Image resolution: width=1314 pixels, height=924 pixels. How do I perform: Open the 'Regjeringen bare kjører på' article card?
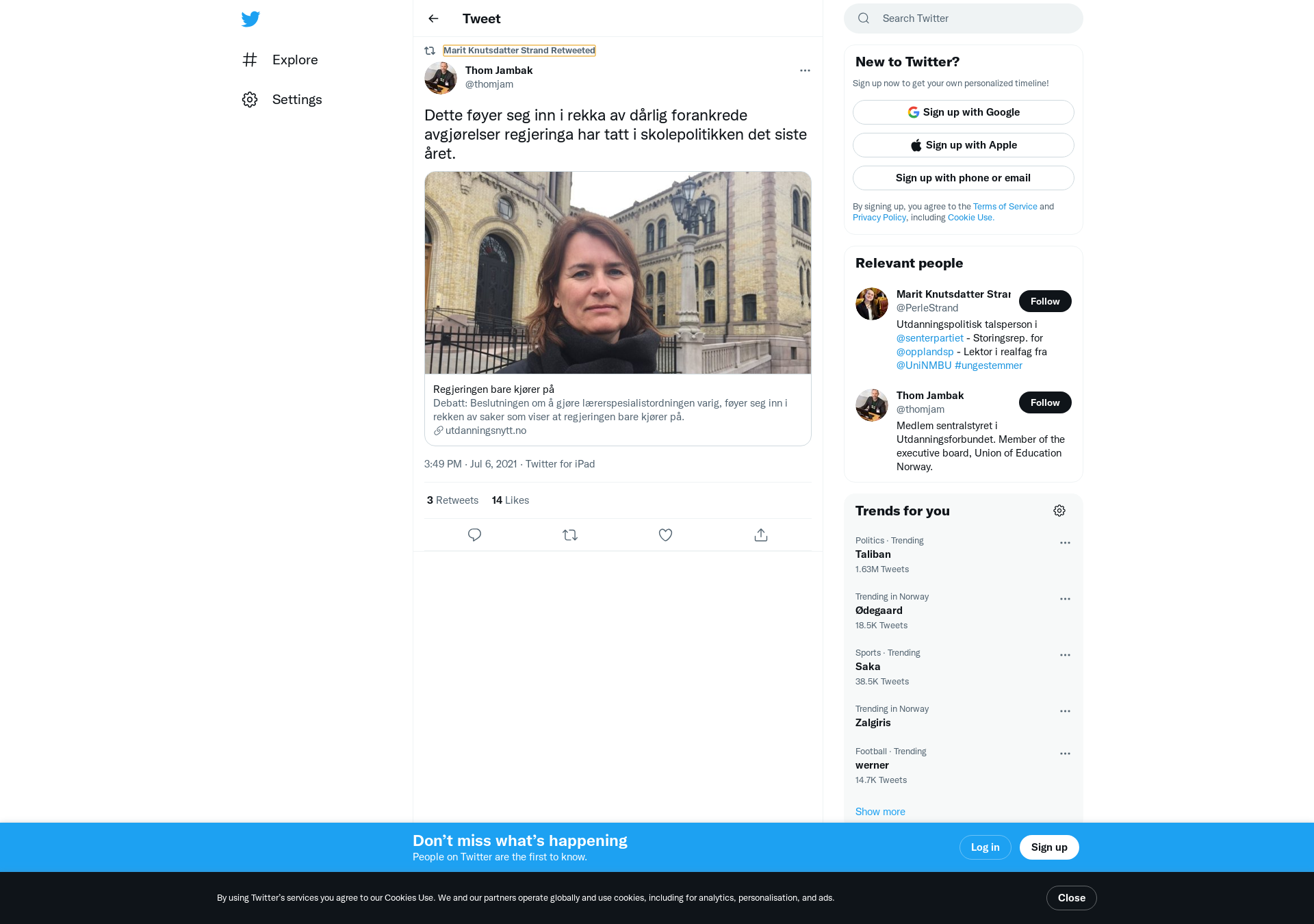pyautogui.click(x=618, y=309)
